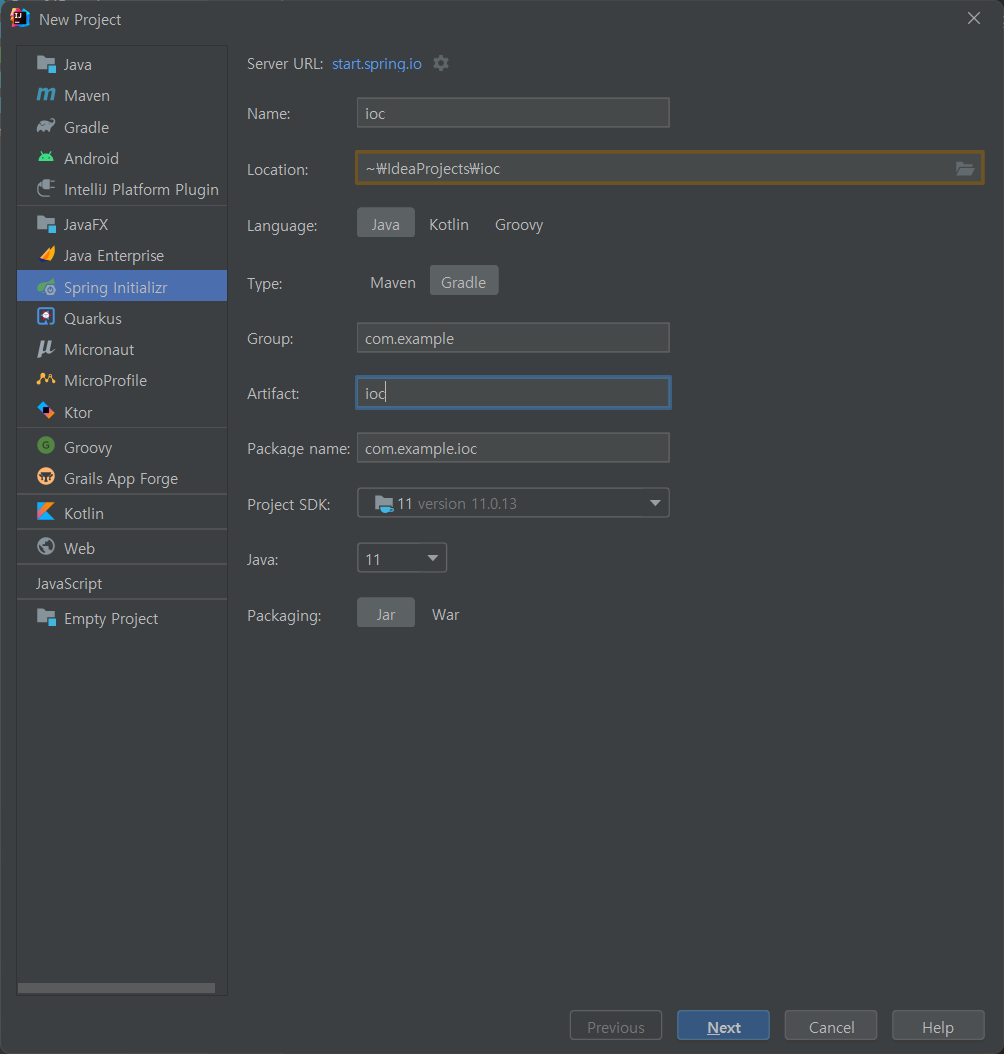Click the Previous button
The image size is (1004, 1054).
coord(616,1026)
